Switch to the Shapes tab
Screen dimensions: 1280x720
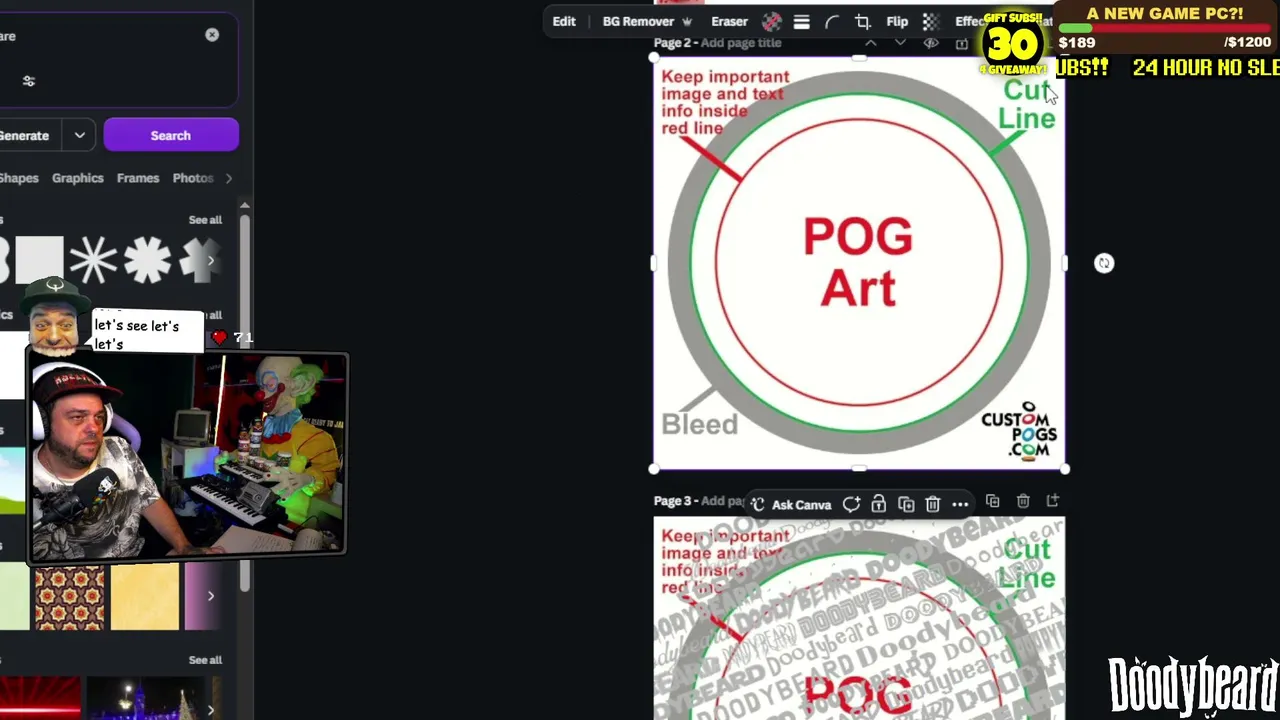pos(19,178)
